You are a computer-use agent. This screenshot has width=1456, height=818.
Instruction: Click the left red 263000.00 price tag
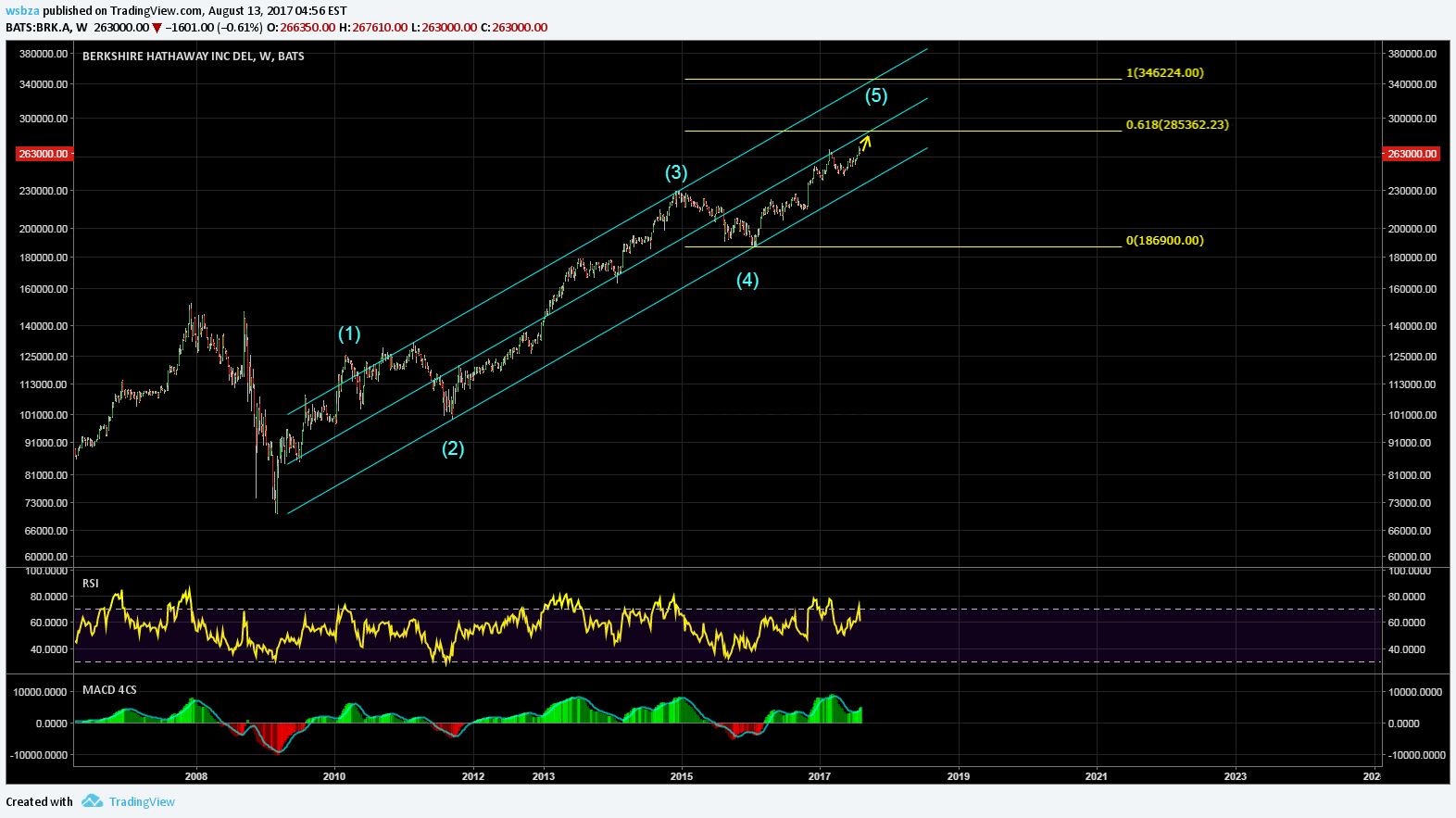click(x=44, y=154)
